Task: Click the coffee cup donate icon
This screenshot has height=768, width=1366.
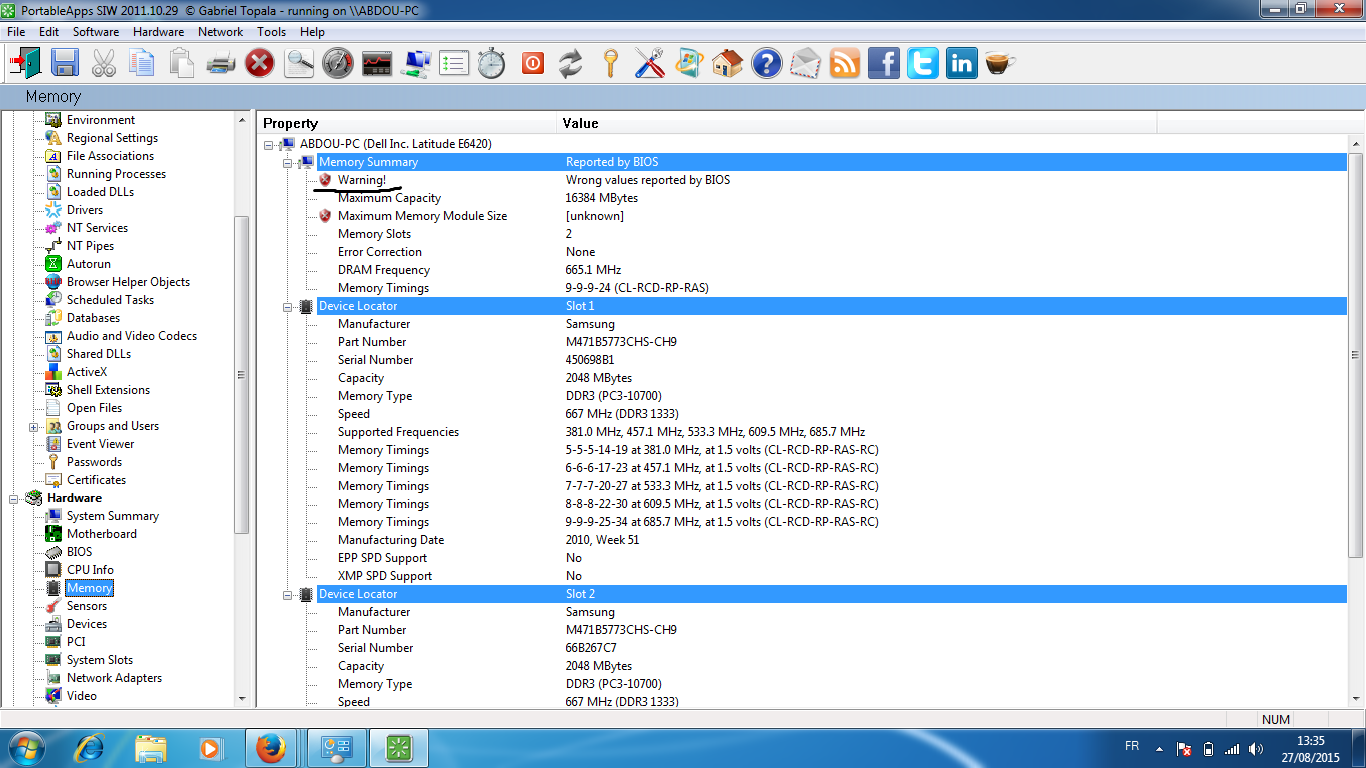Action: click(1000, 64)
